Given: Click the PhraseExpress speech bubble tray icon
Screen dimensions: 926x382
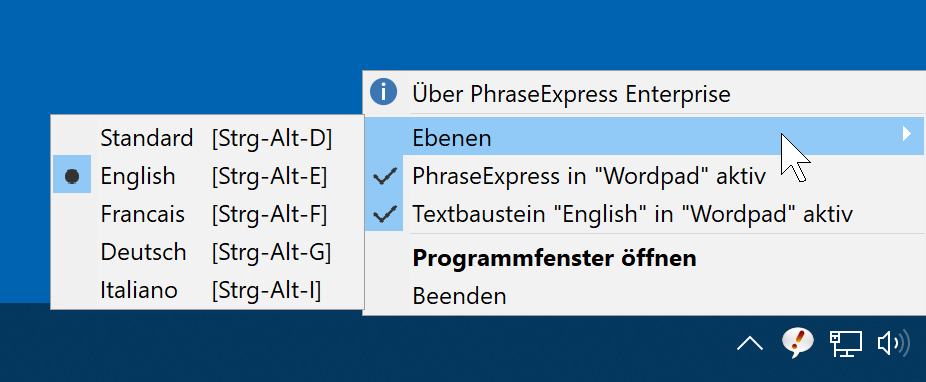Looking at the screenshot, I should tap(797, 342).
